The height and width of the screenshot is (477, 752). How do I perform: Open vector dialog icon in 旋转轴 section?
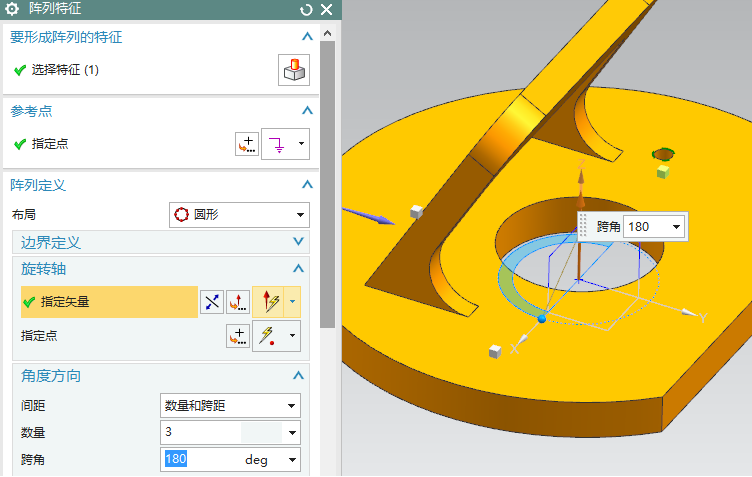pyautogui.click(x=237, y=302)
